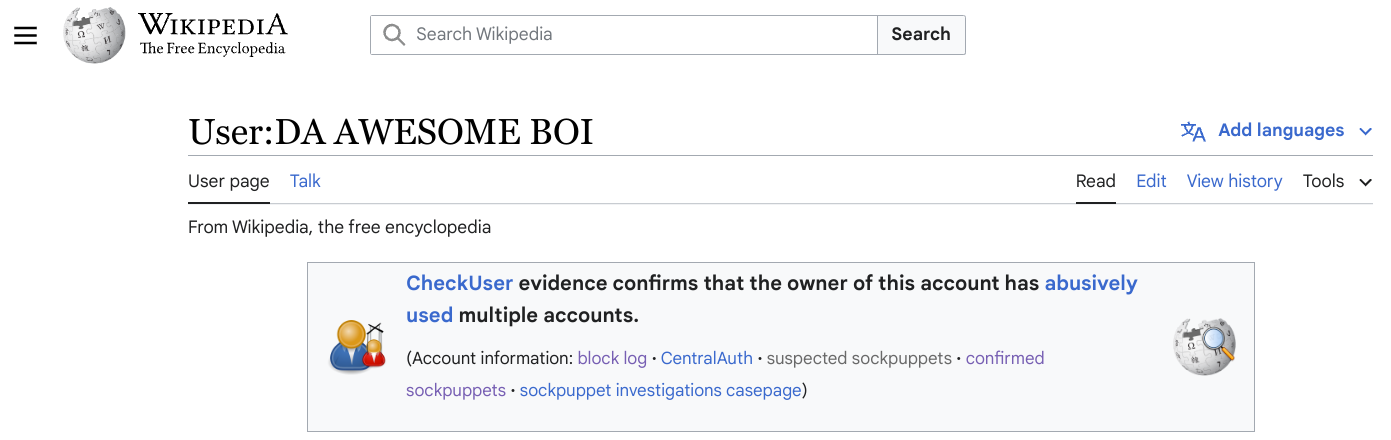The width and height of the screenshot is (1391, 440).
Task: Switch to the Talk tab
Action: click(x=305, y=181)
